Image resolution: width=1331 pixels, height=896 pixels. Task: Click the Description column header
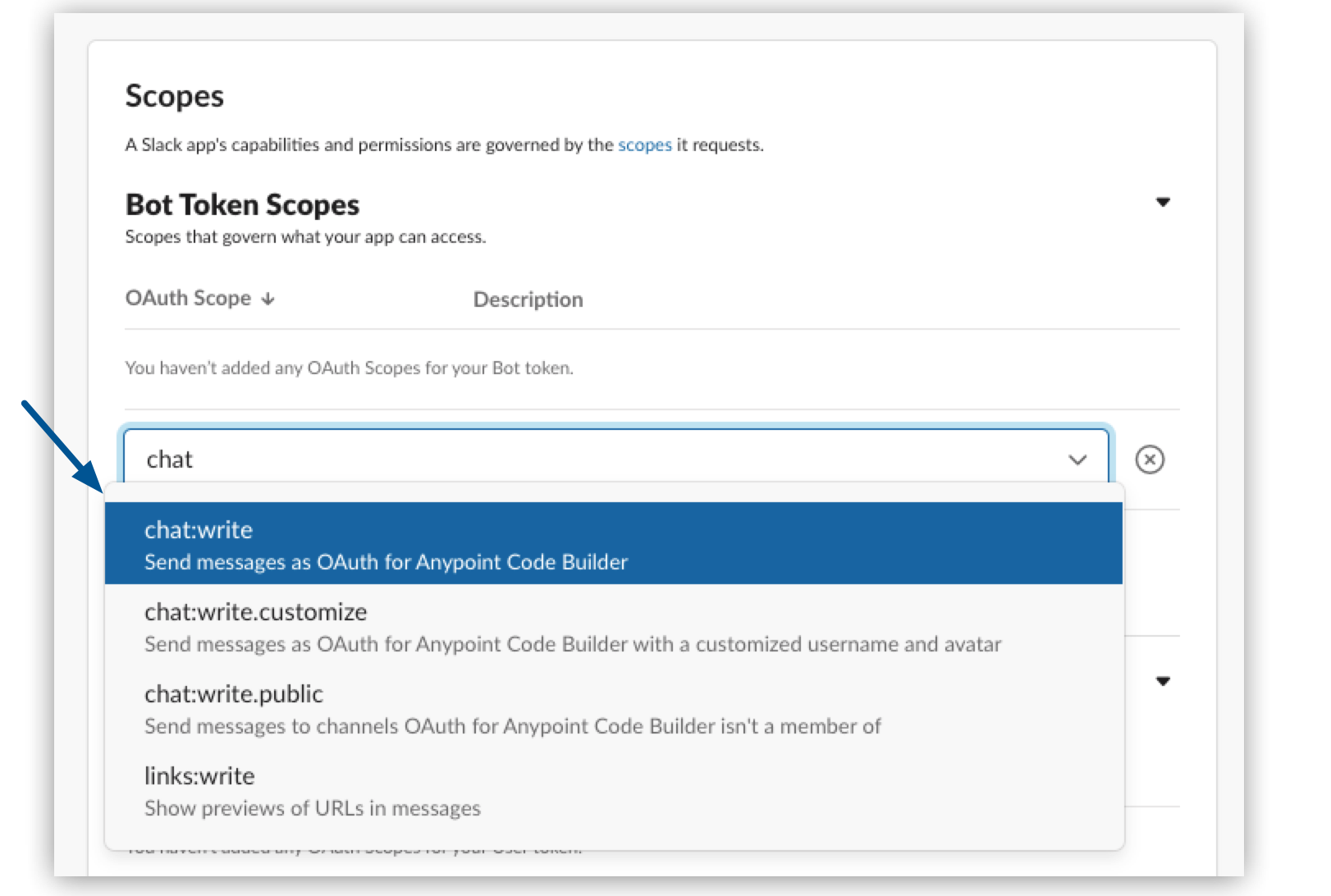pyautogui.click(x=528, y=299)
